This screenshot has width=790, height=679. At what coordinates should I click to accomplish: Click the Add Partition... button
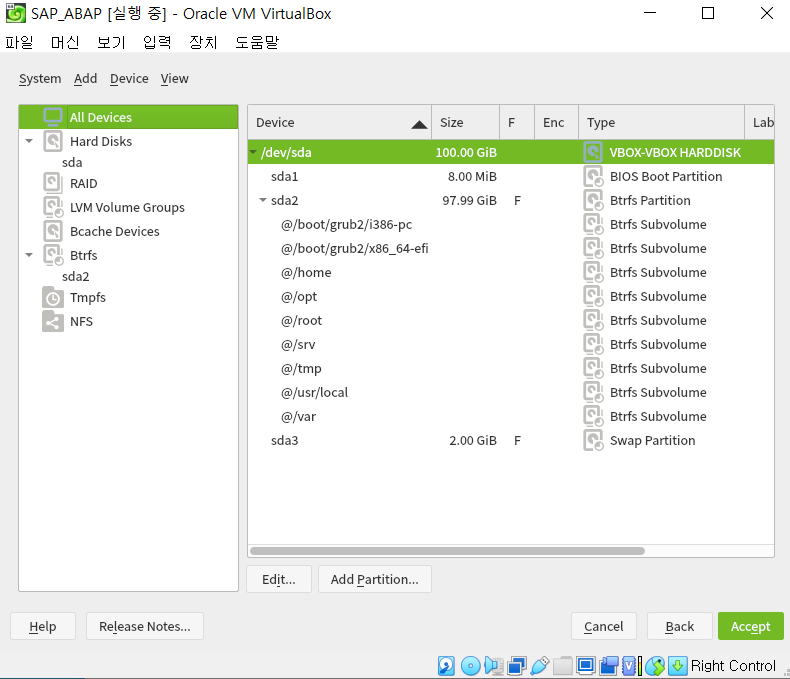pos(374,579)
